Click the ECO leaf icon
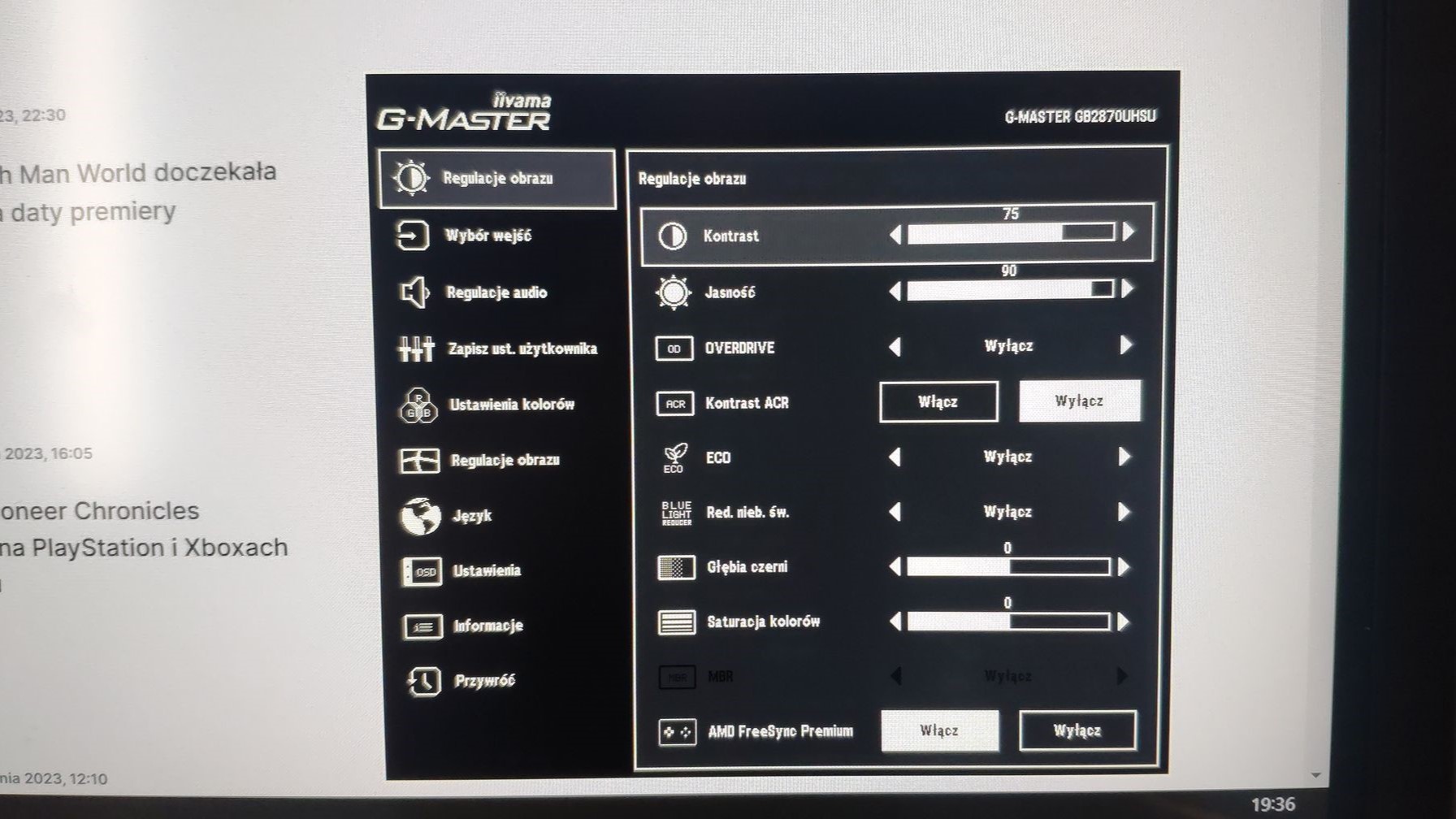The width and height of the screenshot is (1456, 819). coord(674,458)
